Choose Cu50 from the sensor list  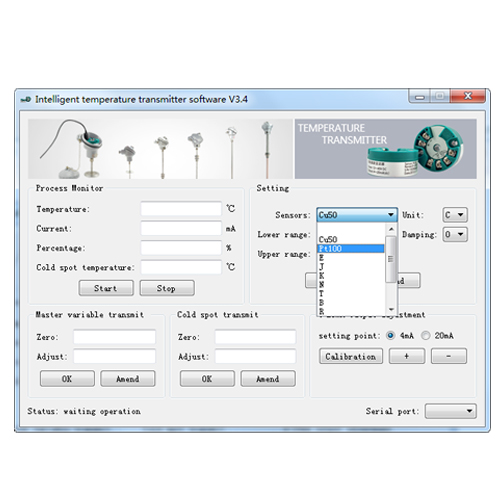(x=351, y=239)
